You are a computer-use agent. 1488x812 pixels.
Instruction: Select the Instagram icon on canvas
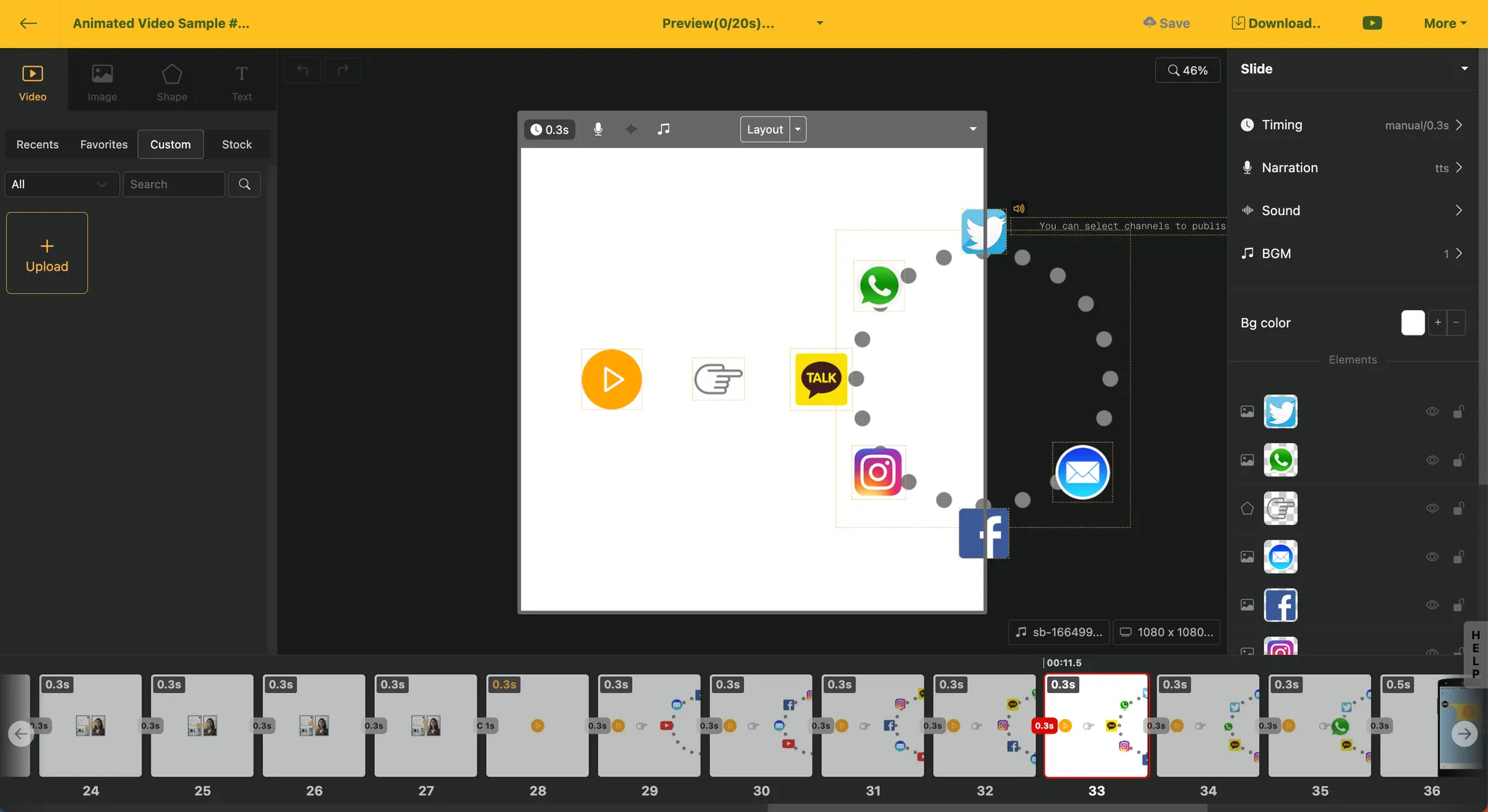[878, 472]
